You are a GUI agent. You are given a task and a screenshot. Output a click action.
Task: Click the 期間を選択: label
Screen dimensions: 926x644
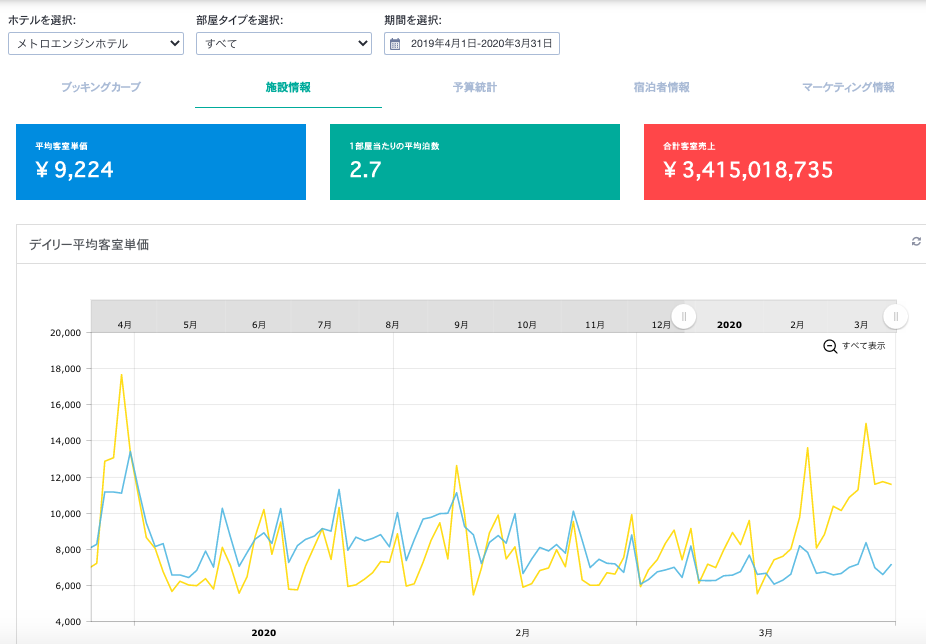tap(413, 20)
